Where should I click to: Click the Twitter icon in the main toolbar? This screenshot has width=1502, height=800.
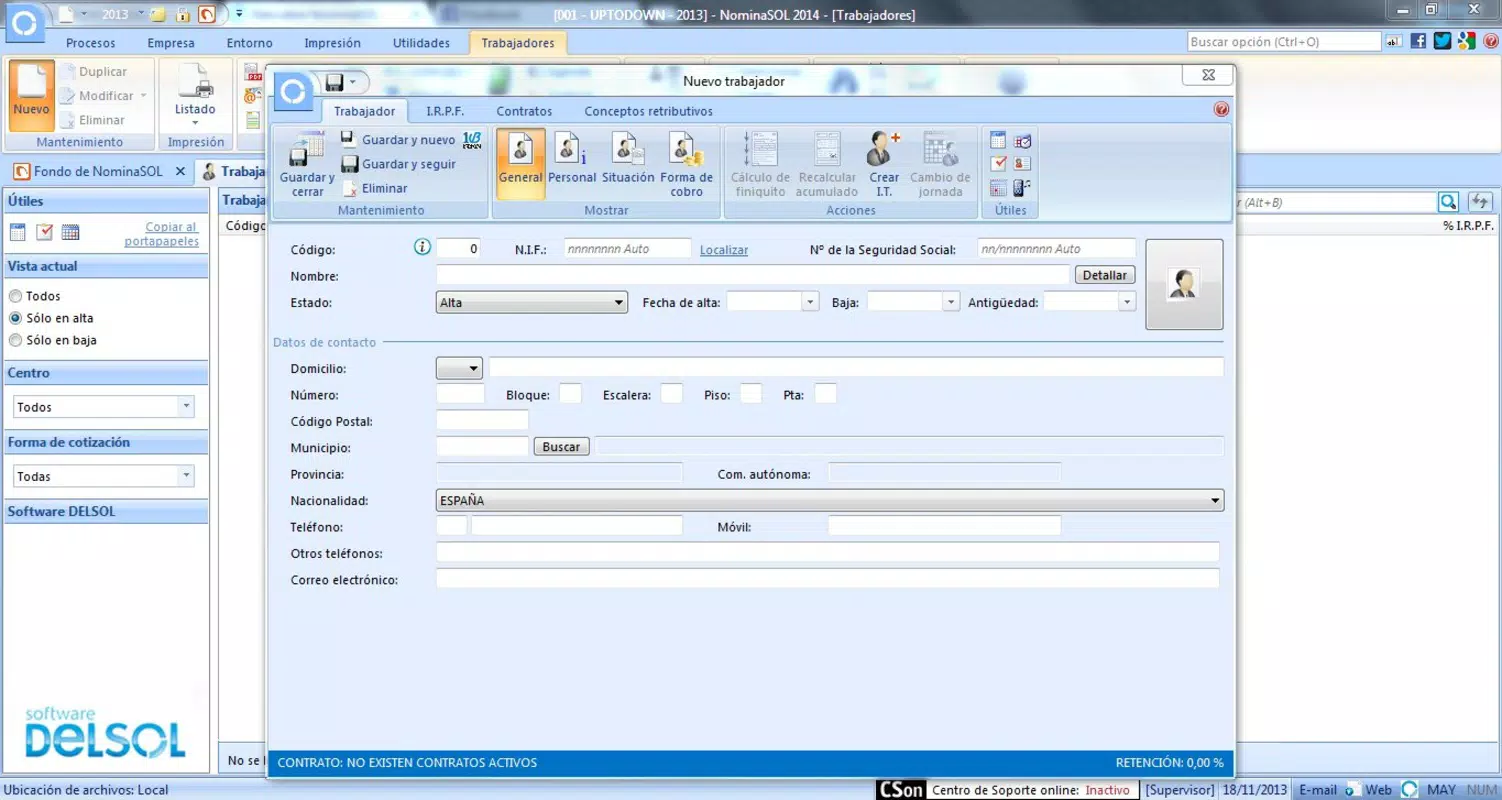1442,41
